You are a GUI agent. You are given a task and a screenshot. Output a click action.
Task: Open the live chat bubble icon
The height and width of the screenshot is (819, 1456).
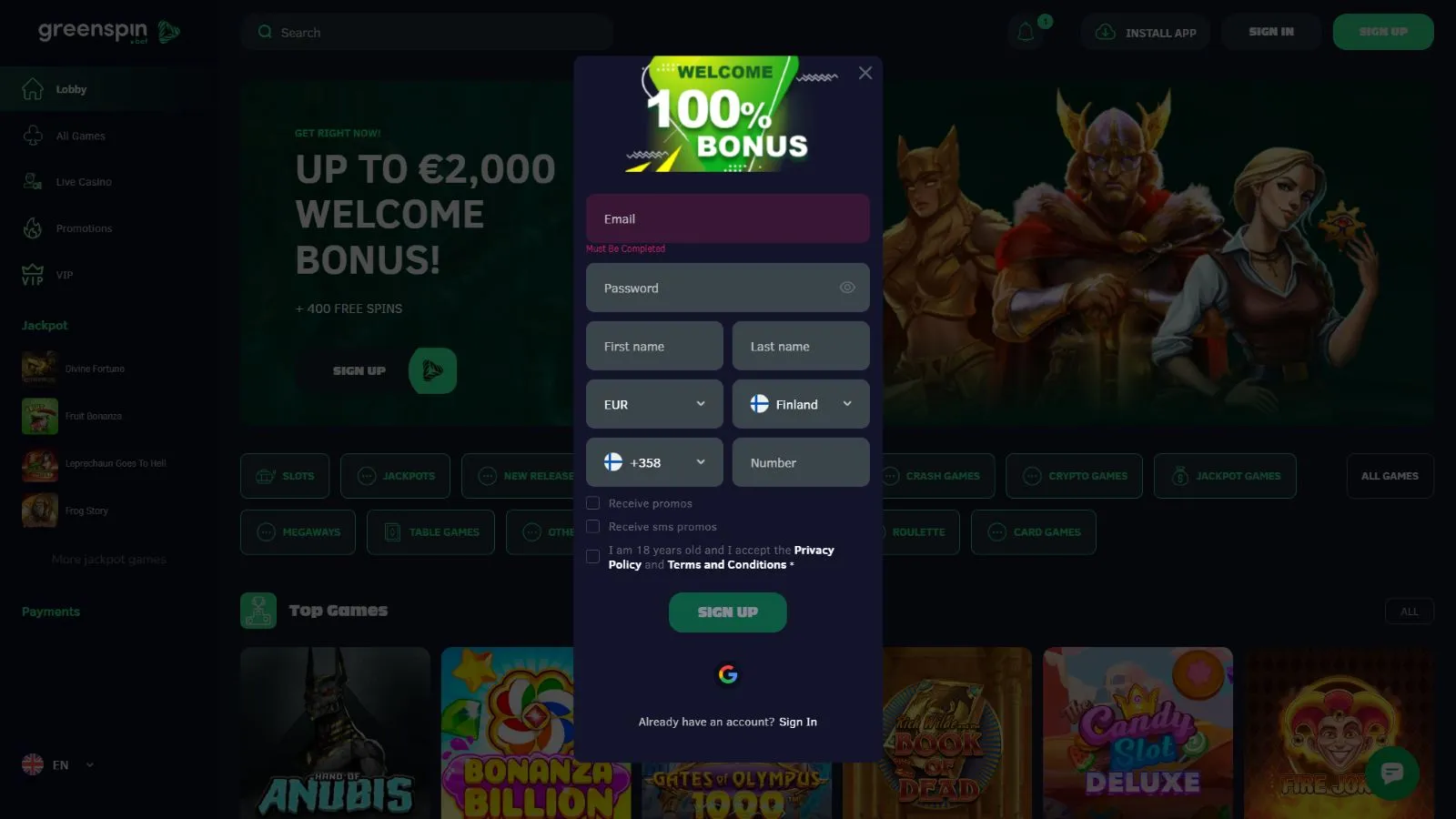pyautogui.click(x=1391, y=773)
